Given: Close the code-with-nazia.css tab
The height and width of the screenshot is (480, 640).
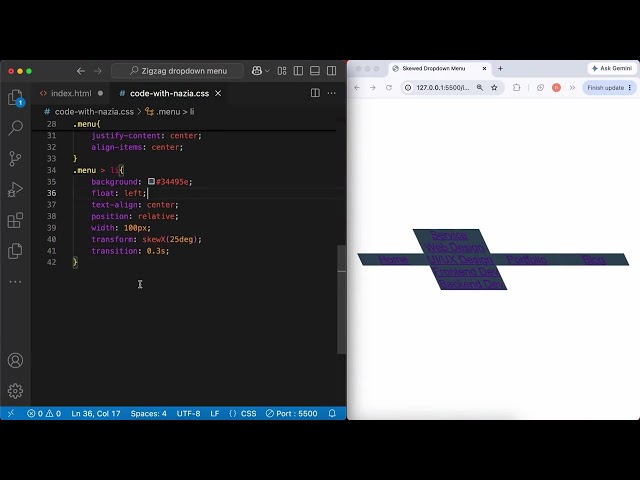Looking at the screenshot, I should [218, 93].
